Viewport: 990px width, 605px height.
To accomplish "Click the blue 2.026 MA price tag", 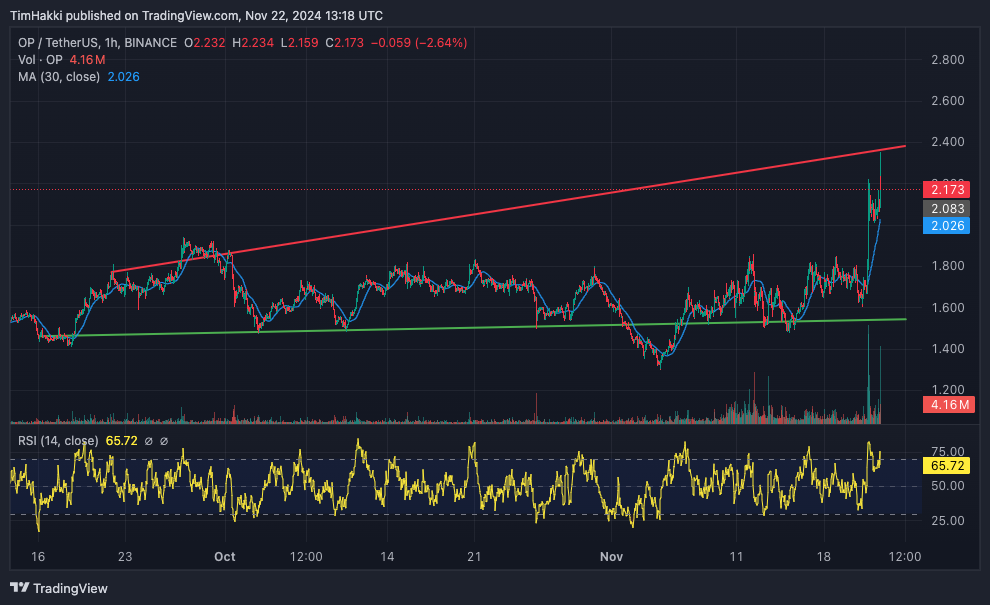I will (x=946, y=226).
